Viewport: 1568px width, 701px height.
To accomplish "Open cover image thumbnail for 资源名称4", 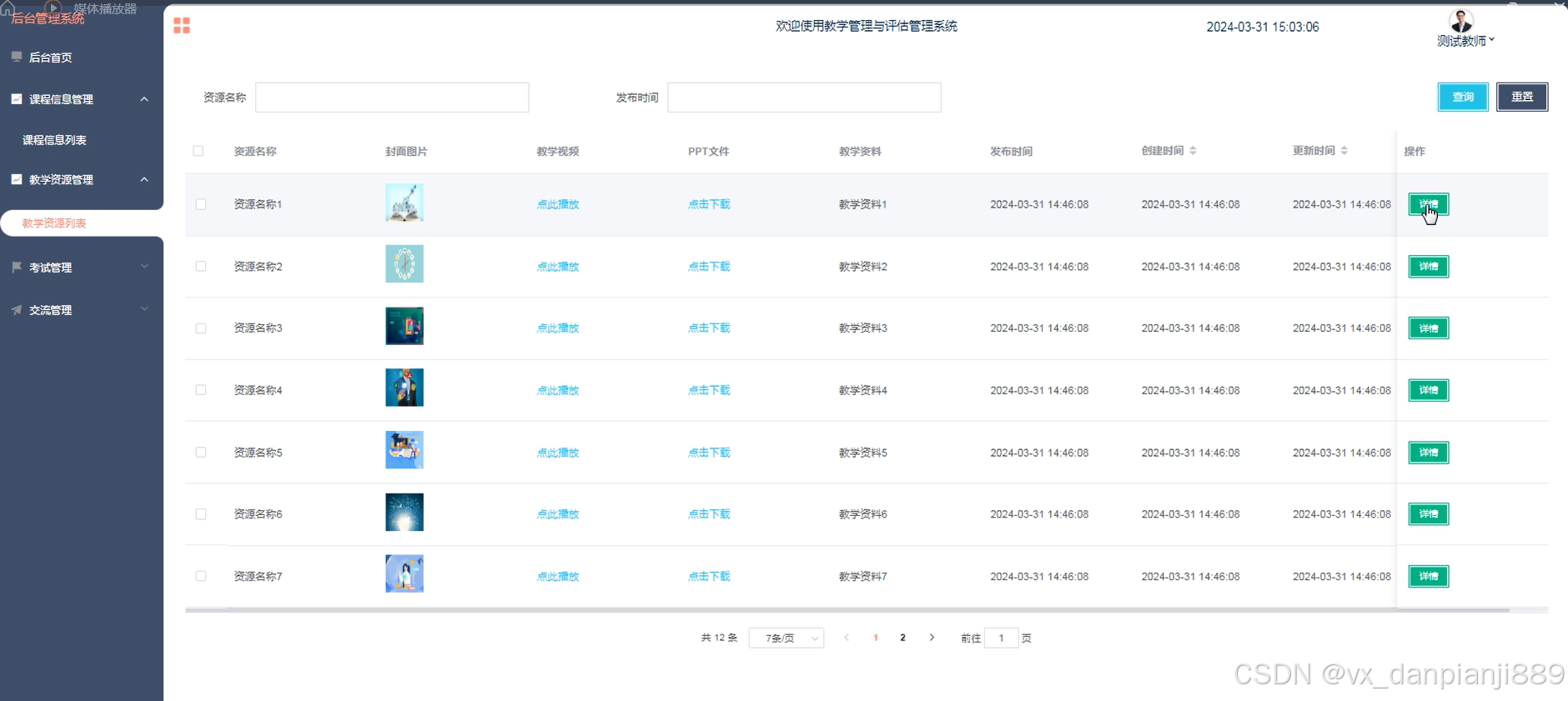I will [x=405, y=388].
